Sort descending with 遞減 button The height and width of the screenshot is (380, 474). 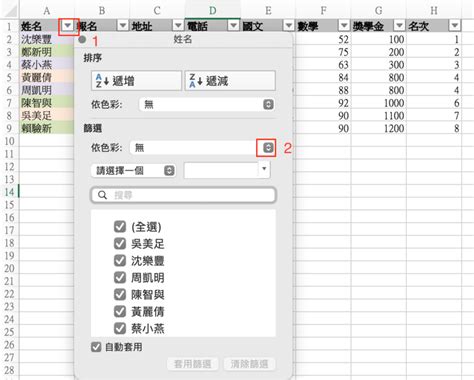[x=230, y=81]
